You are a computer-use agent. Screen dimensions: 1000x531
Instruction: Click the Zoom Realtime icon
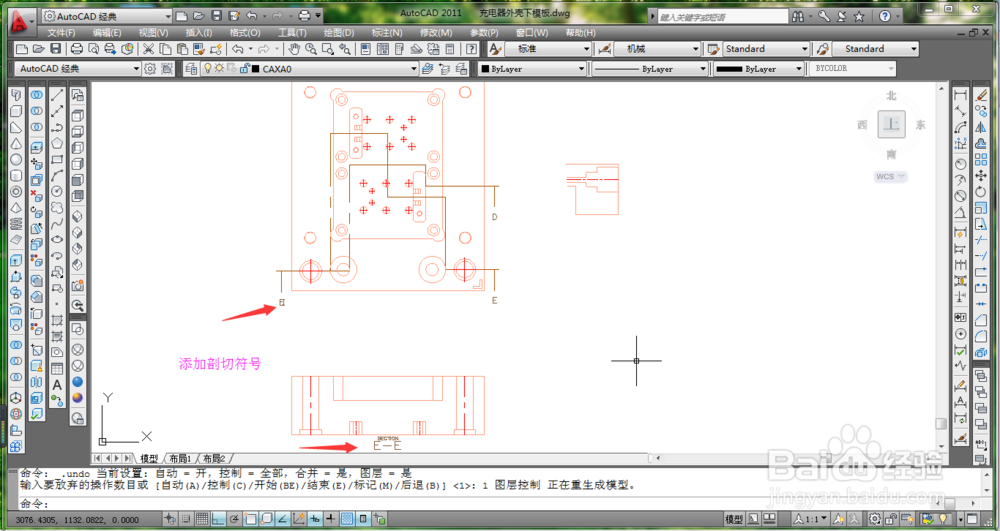coord(311,49)
